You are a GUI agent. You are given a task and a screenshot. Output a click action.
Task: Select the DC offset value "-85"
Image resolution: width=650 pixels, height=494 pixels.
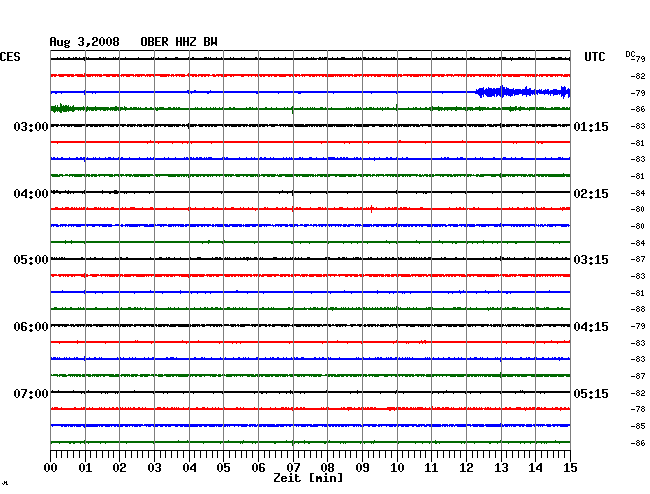tap(638, 426)
